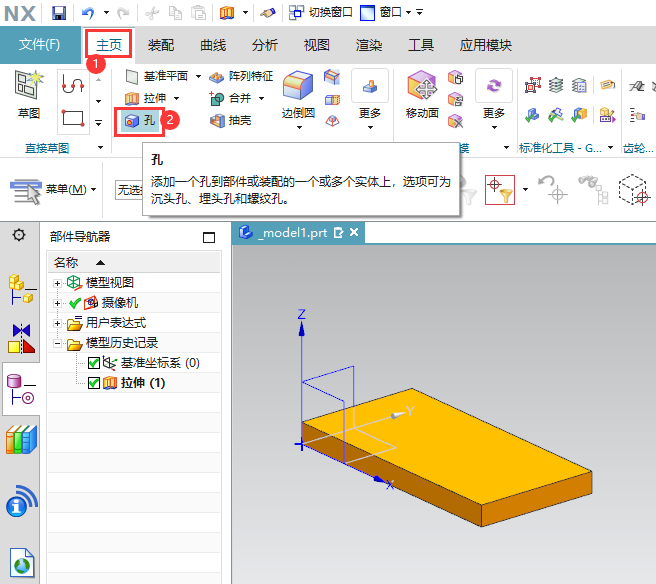This screenshot has width=656, height=584.
Task: Open the Web Browser sidebar icon
Action: coord(22,563)
